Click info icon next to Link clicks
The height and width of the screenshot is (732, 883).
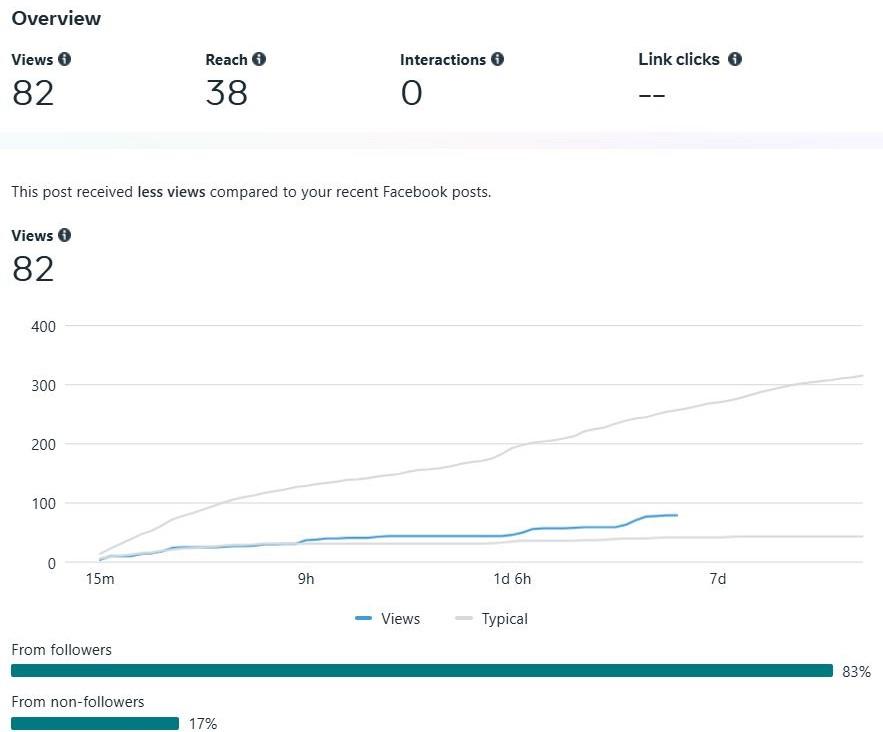(x=735, y=60)
